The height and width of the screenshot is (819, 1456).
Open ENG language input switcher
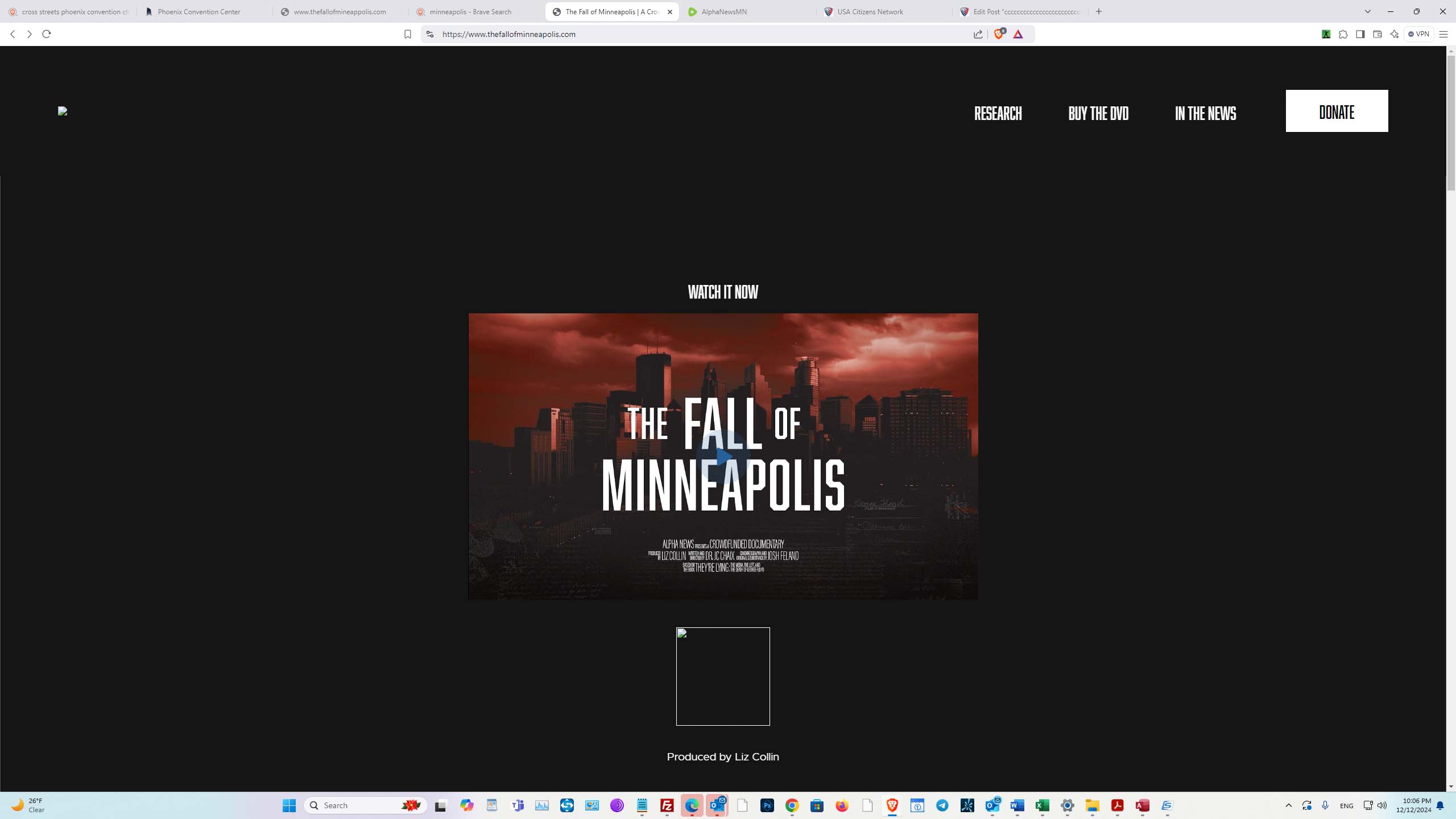(1347, 805)
